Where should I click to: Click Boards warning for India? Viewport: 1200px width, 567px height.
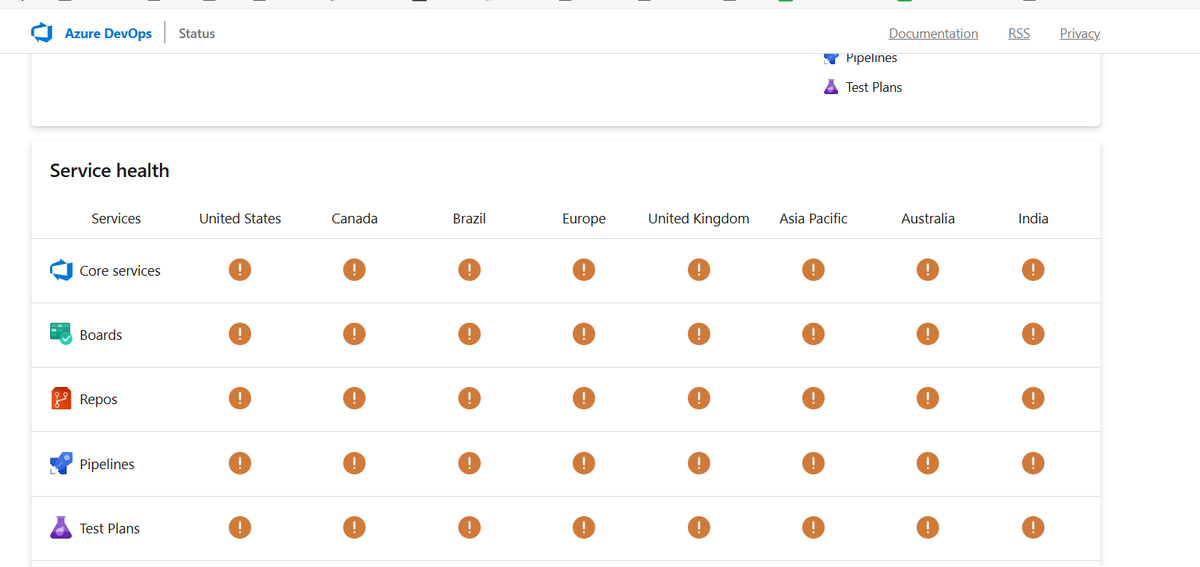[x=1033, y=334]
